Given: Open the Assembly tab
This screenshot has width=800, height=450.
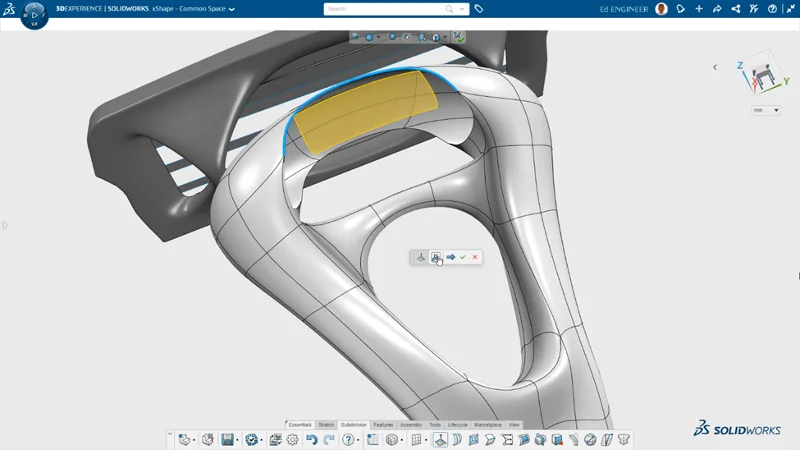Looking at the screenshot, I should coord(411,425).
